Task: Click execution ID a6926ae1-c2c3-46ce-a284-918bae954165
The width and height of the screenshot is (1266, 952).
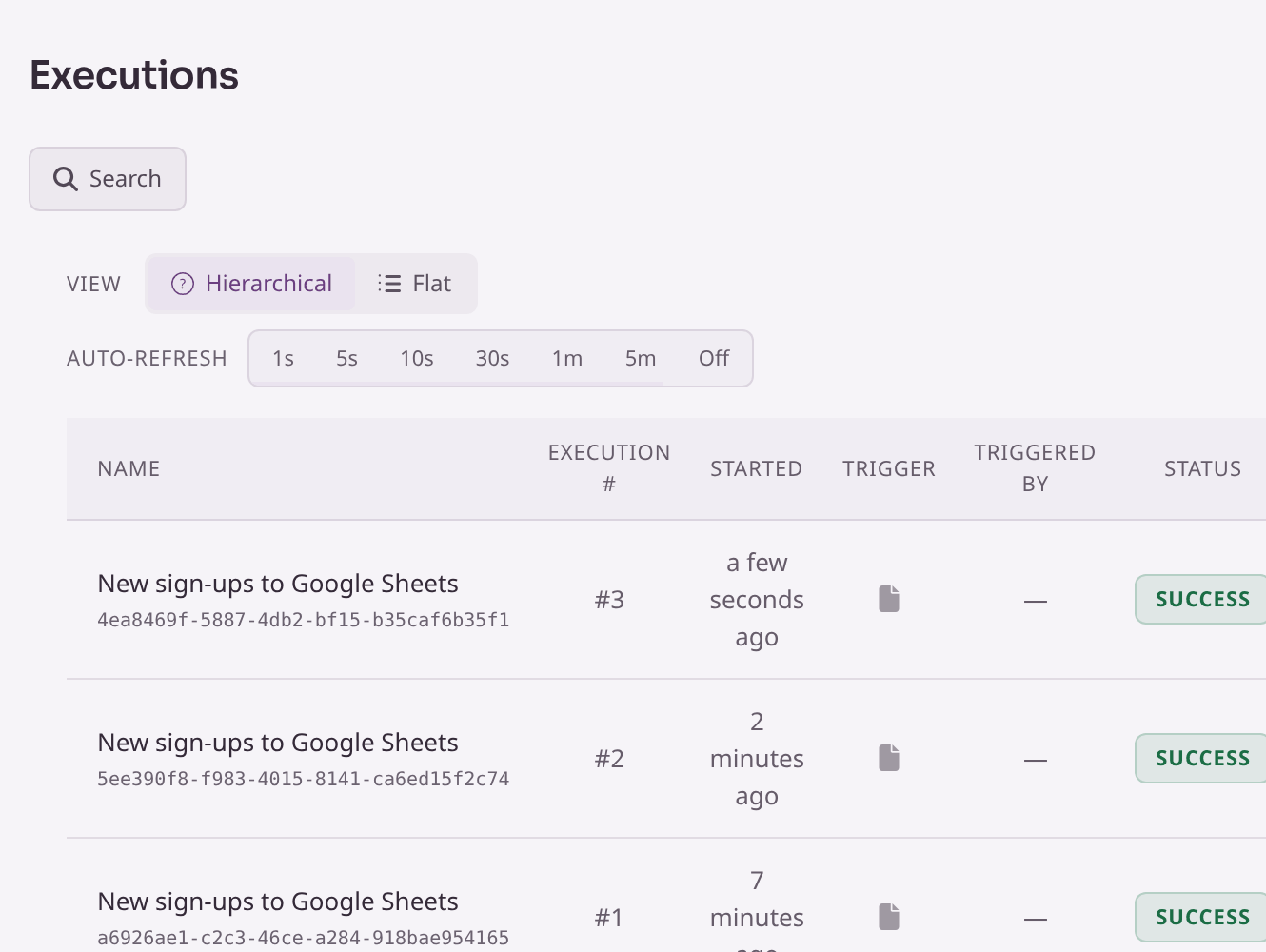Action: 304,939
